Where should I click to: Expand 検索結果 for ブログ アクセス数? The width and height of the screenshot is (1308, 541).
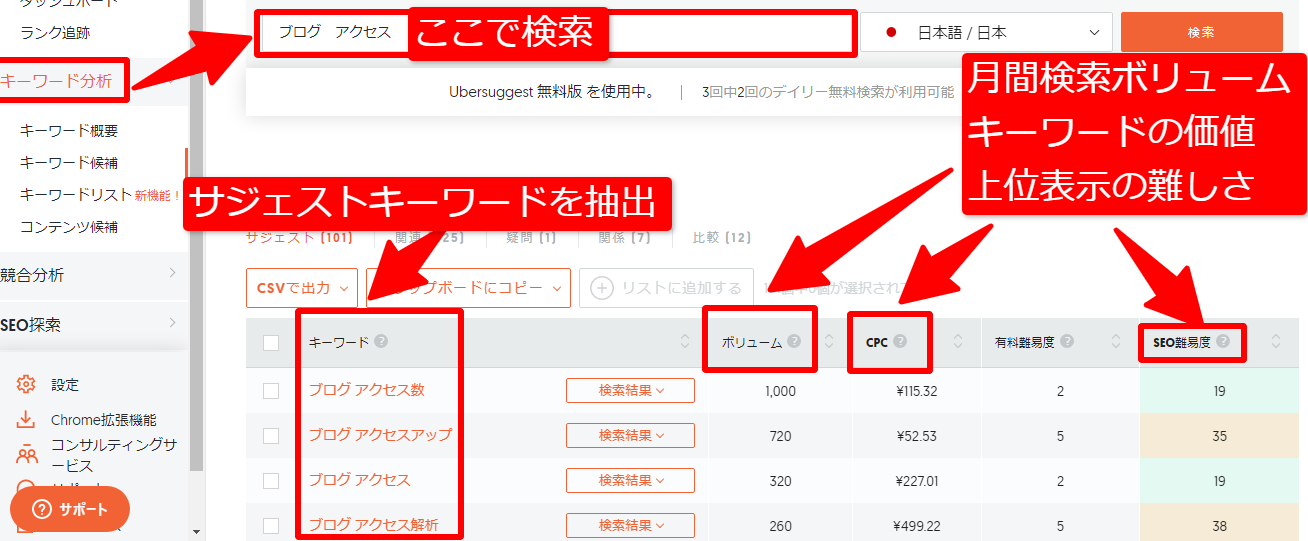click(630, 390)
